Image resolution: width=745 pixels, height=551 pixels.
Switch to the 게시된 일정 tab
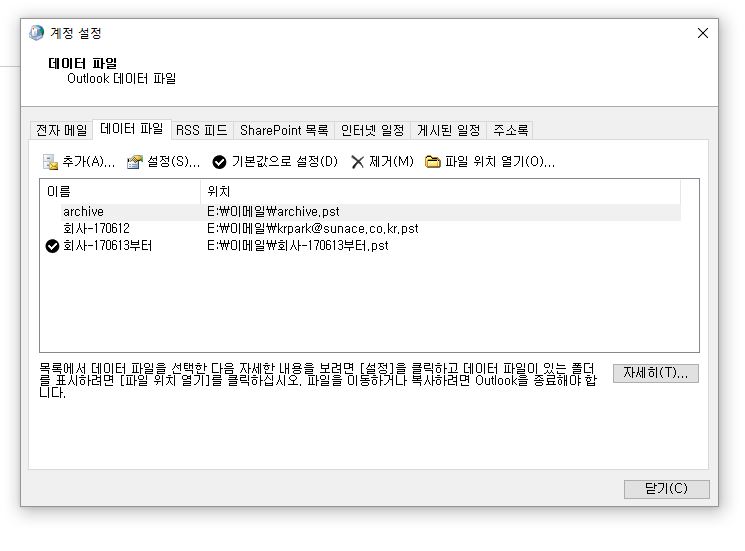click(449, 130)
